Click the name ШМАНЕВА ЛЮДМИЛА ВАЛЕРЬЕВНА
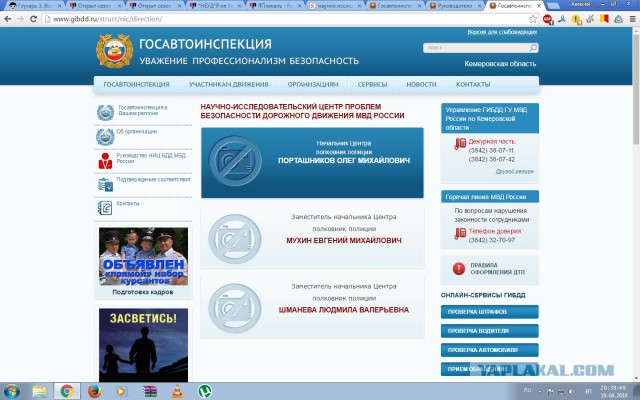 344,310
